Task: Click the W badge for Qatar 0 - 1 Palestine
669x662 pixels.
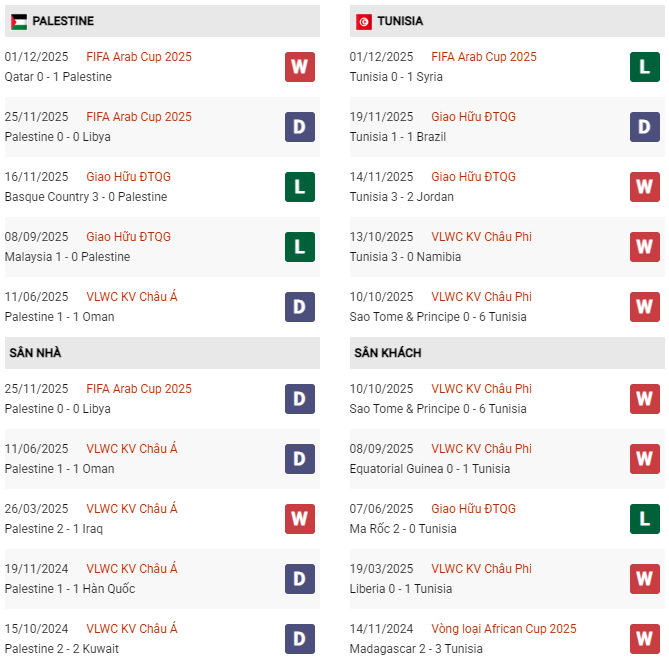Action: (x=299, y=67)
